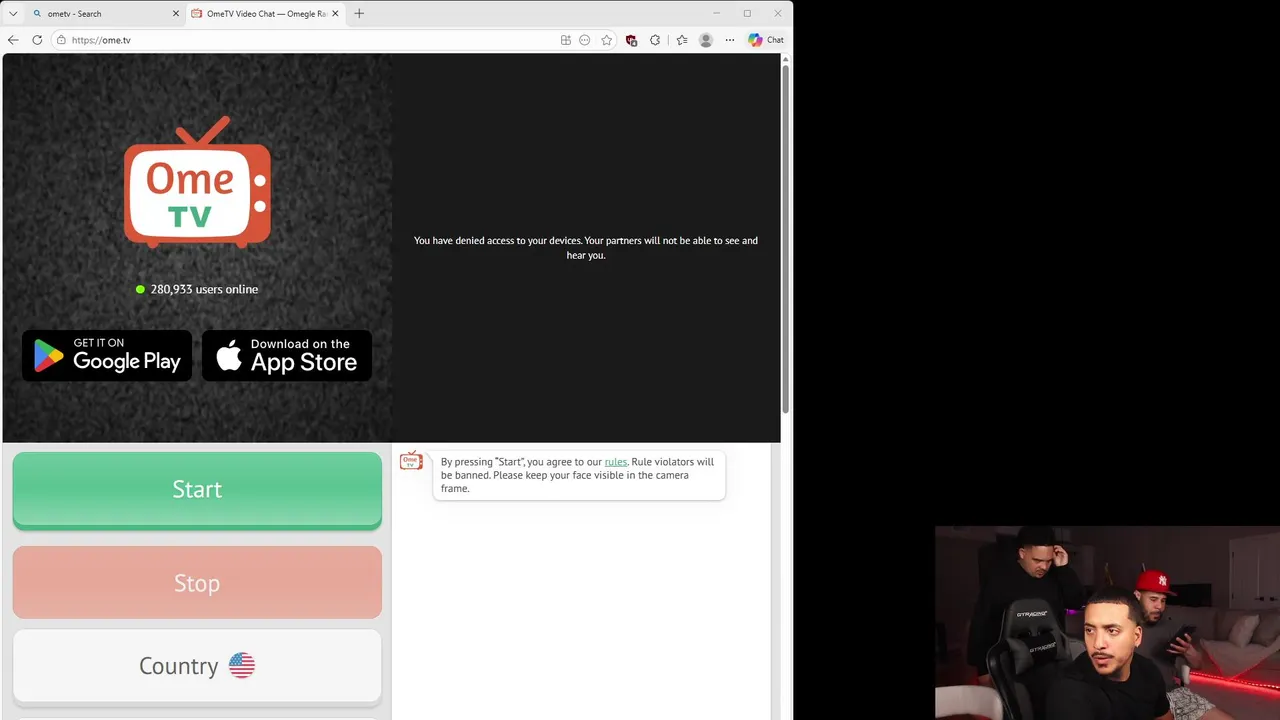Open a new browser tab

(x=359, y=14)
